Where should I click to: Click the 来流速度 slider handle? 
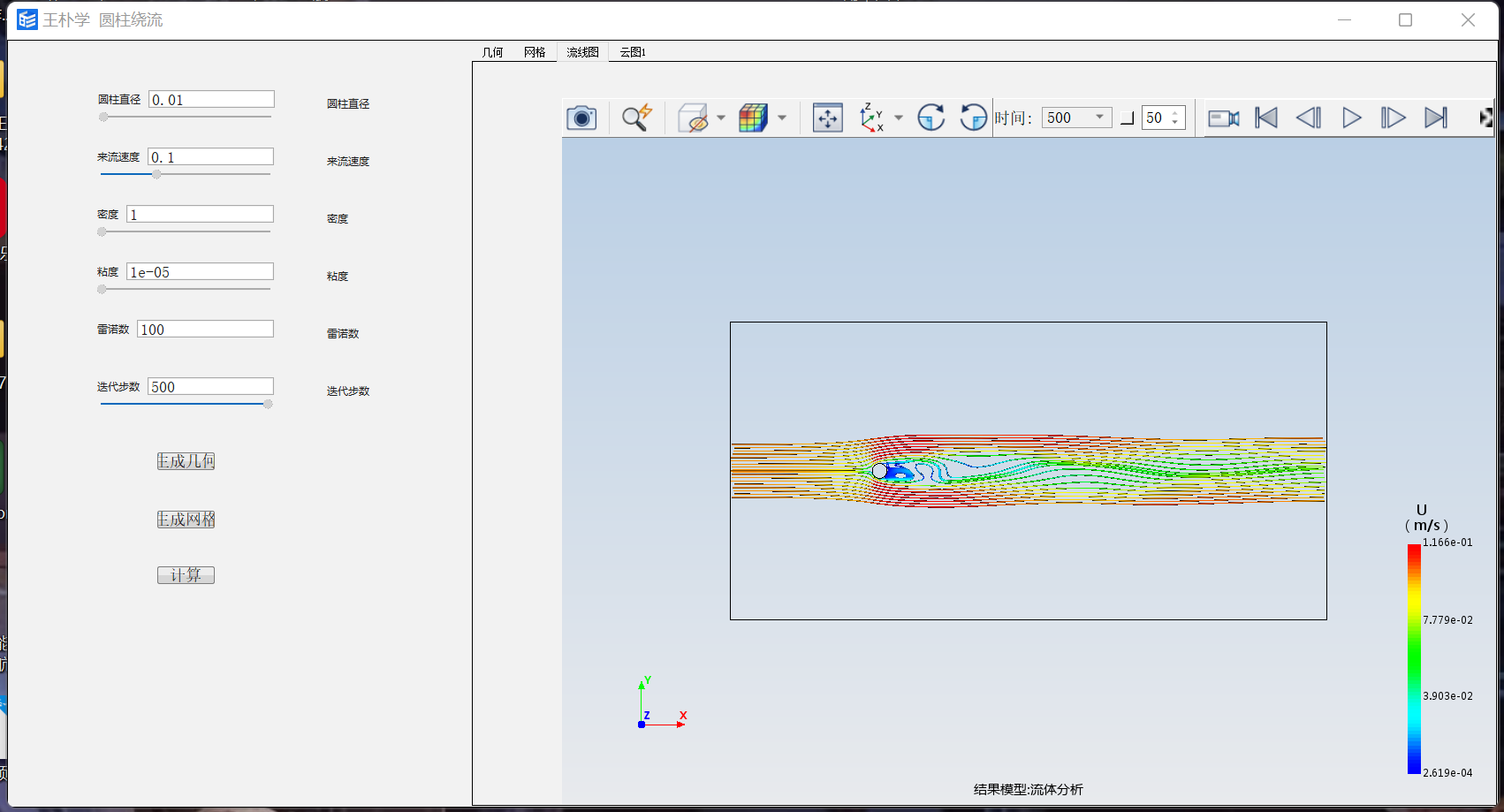(156, 174)
